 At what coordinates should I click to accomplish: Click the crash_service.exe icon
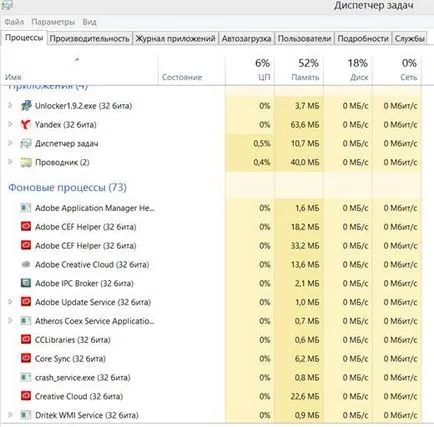(26, 377)
